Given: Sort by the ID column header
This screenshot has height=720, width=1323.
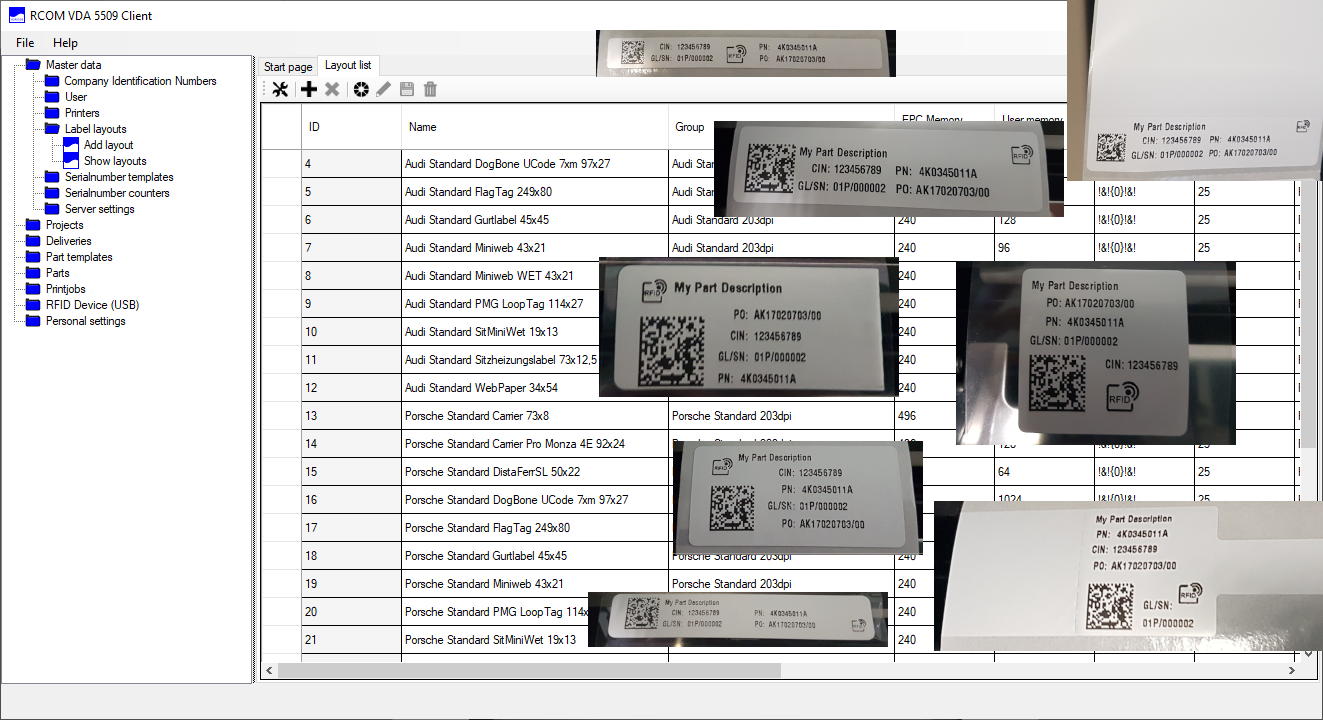Looking at the screenshot, I should point(352,127).
